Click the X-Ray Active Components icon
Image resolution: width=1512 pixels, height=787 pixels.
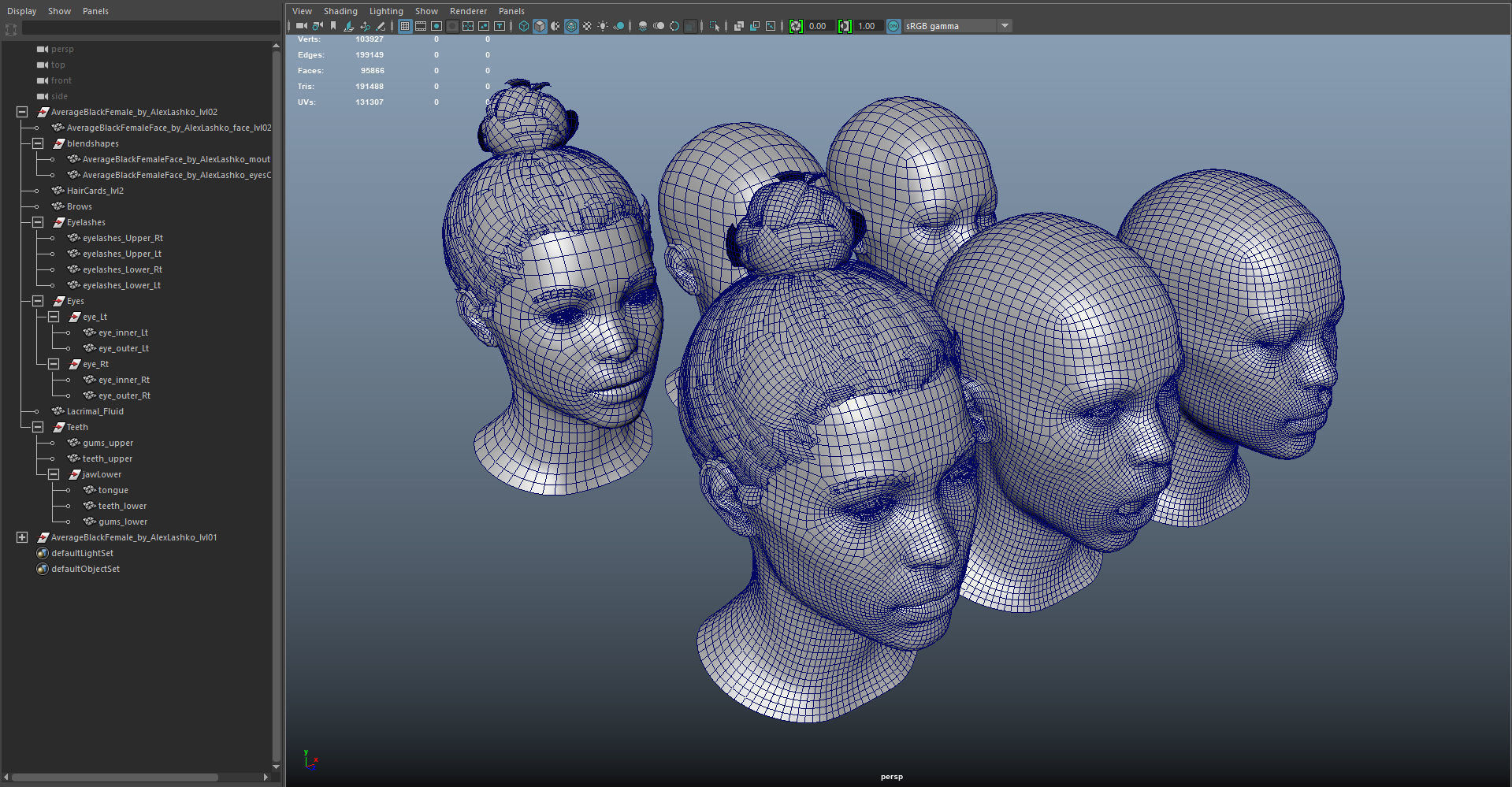coord(755,26)
